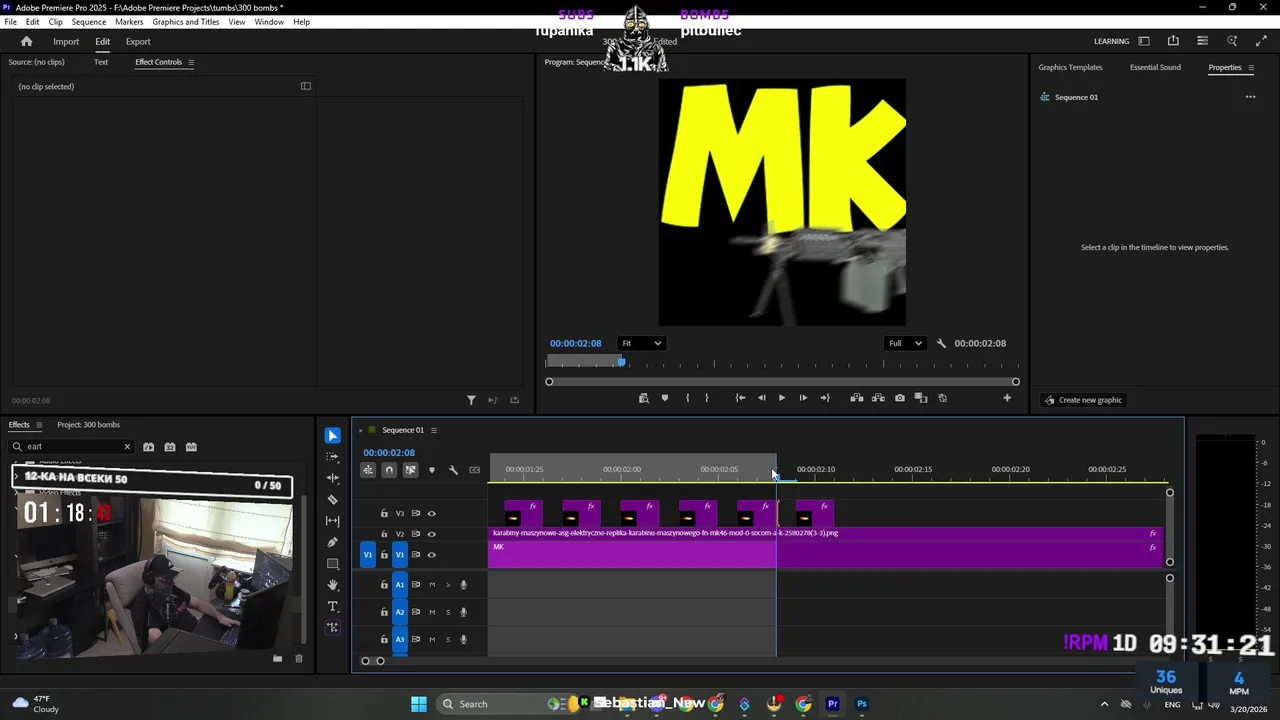
Task: Select the Pen tool
Action: (333, 542)
